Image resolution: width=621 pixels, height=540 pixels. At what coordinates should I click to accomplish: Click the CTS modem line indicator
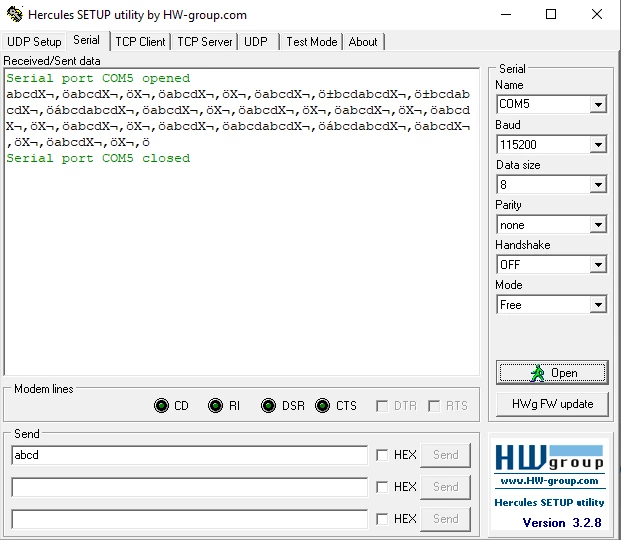coord(322,406)
